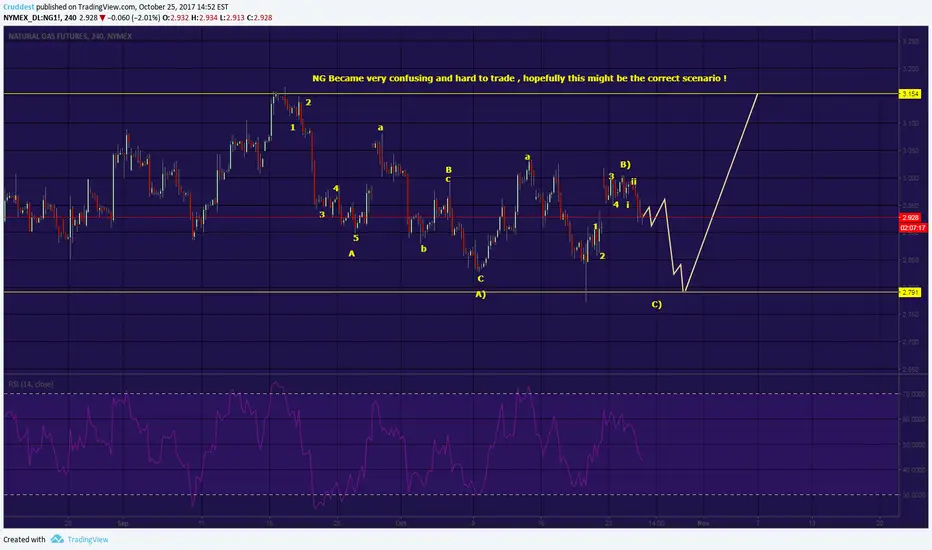The height and width of the screenshot is (550, 932).
Task: Click the L:2.913 low value
Action: (232, 18)
